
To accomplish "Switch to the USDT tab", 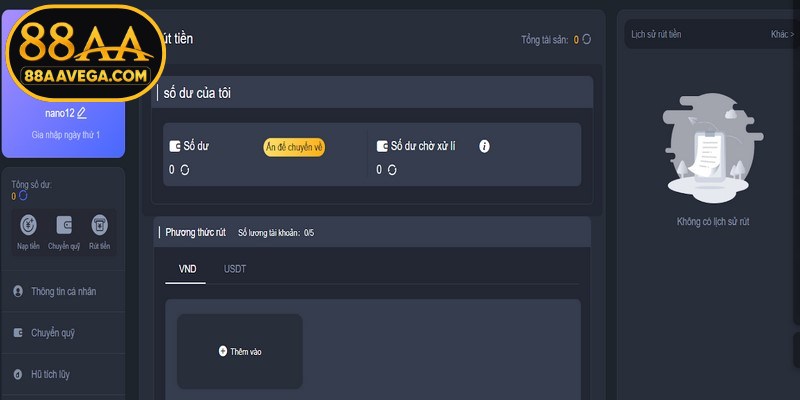I will [235, 269].
